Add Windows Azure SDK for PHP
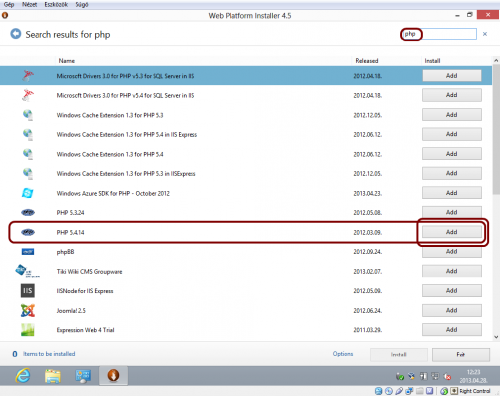The image size is (500, 396). [x=452, y=193]
